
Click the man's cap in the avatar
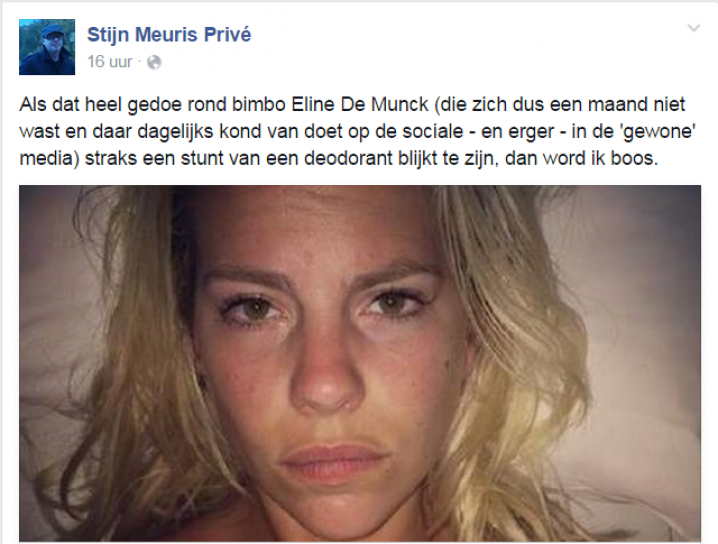point(54,30)
